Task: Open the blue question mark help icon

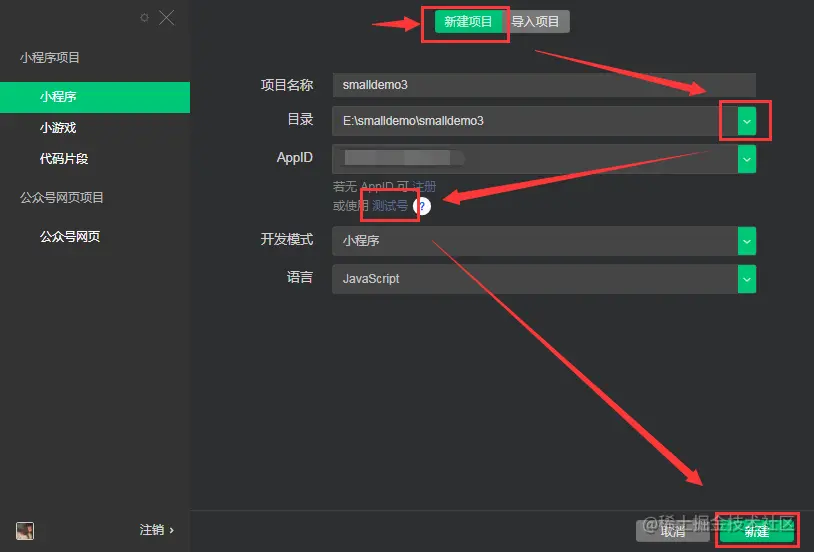Action: point(422,206)
